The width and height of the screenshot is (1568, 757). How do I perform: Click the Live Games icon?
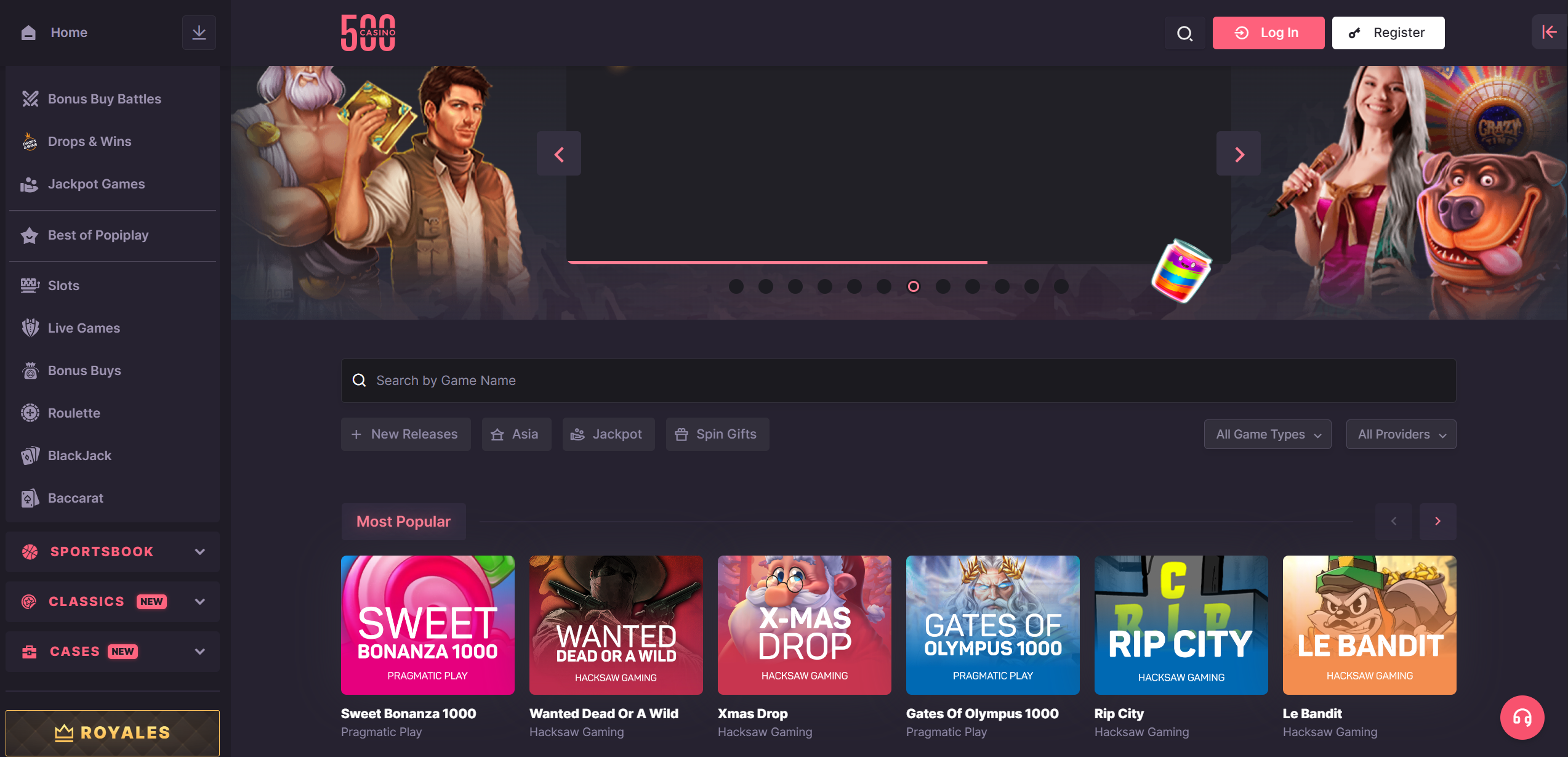pyautogui.click(x=30, y=328)
